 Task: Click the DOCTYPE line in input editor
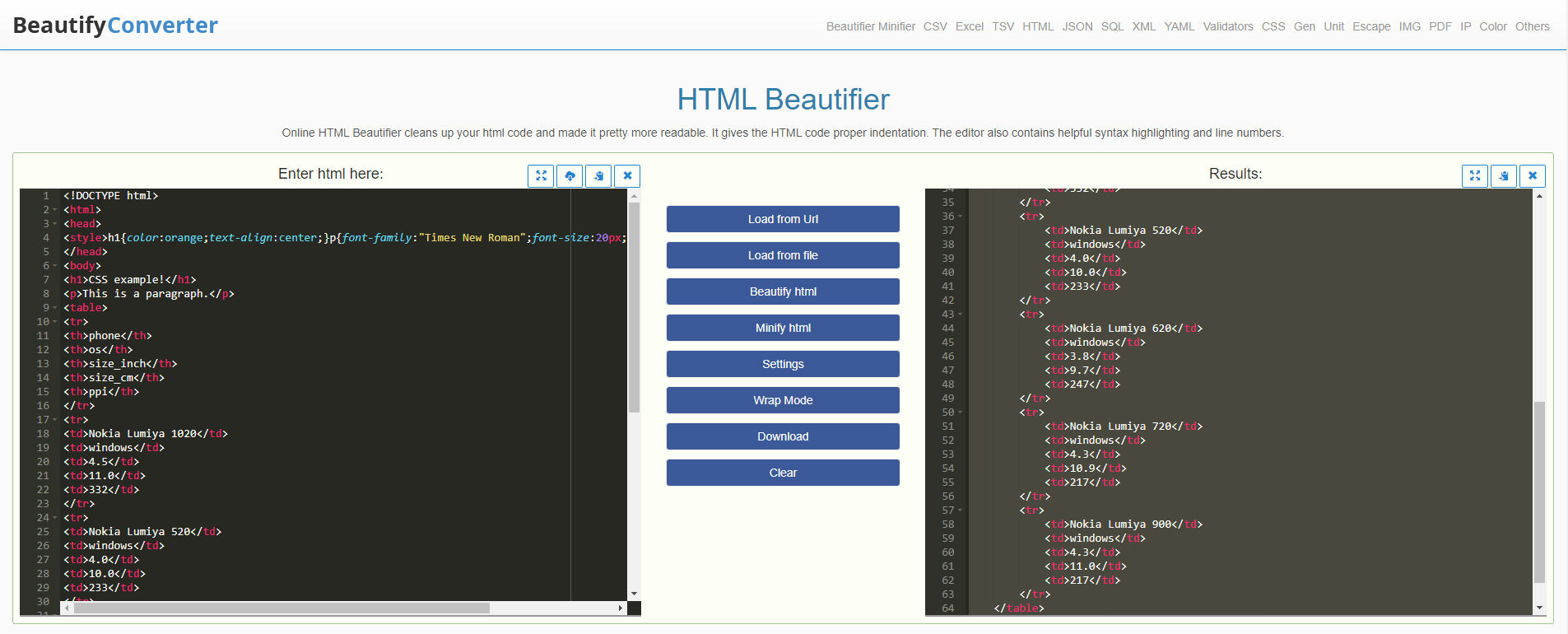point(111,196)
